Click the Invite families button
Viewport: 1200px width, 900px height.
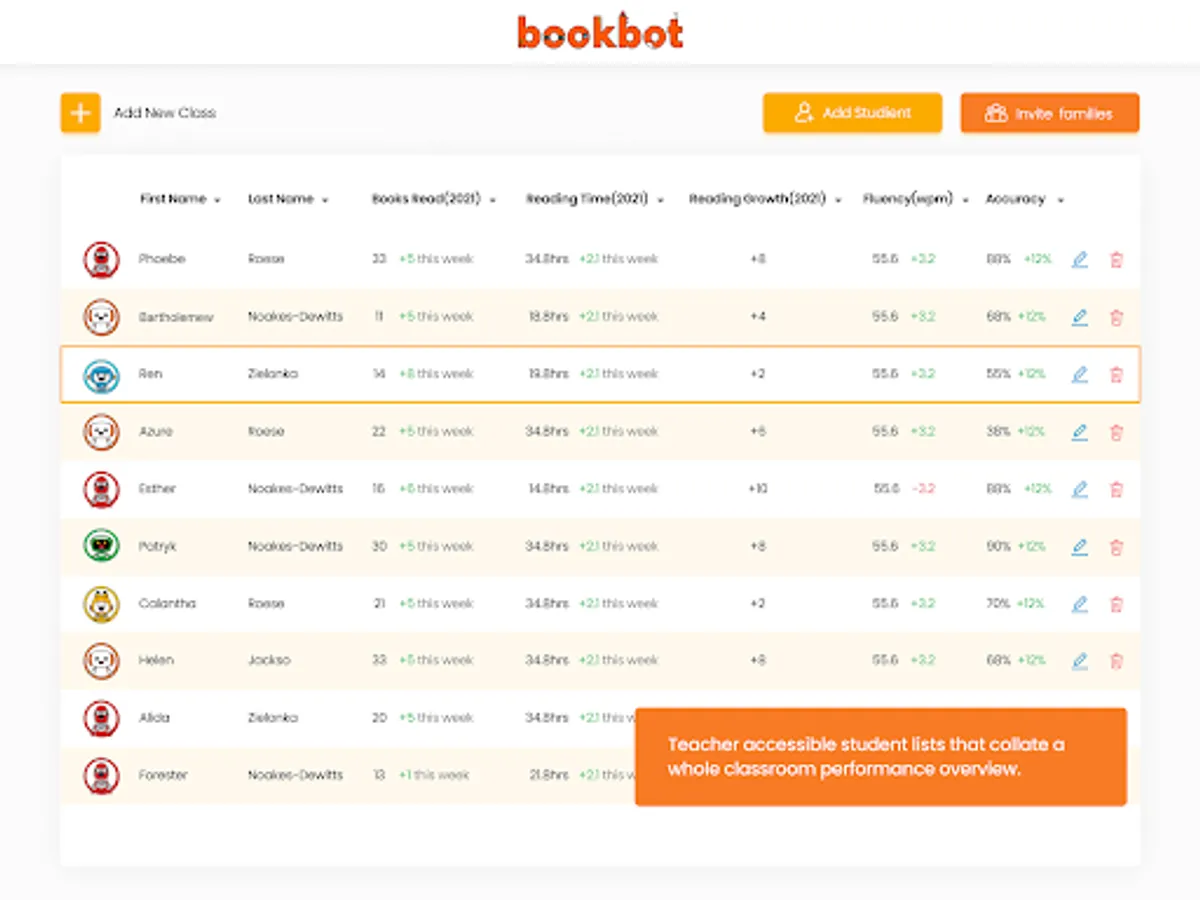tap(1050, 113)
